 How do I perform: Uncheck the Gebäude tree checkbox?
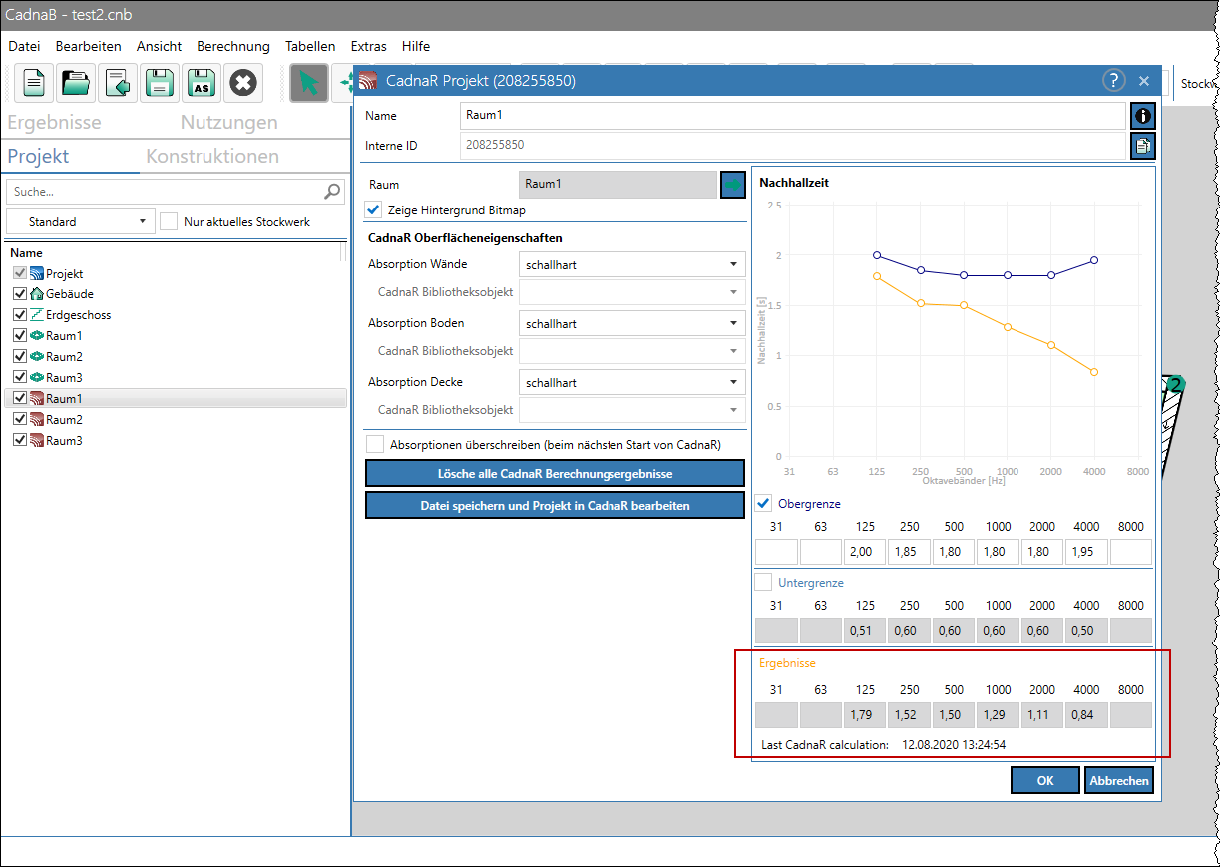coord(20,294)
